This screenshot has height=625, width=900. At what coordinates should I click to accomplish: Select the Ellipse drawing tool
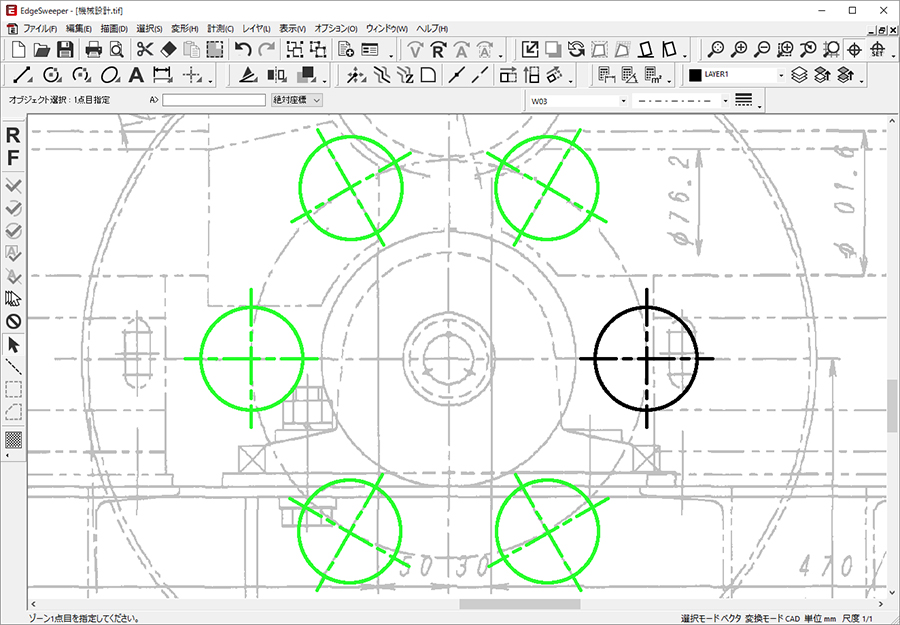110,75
